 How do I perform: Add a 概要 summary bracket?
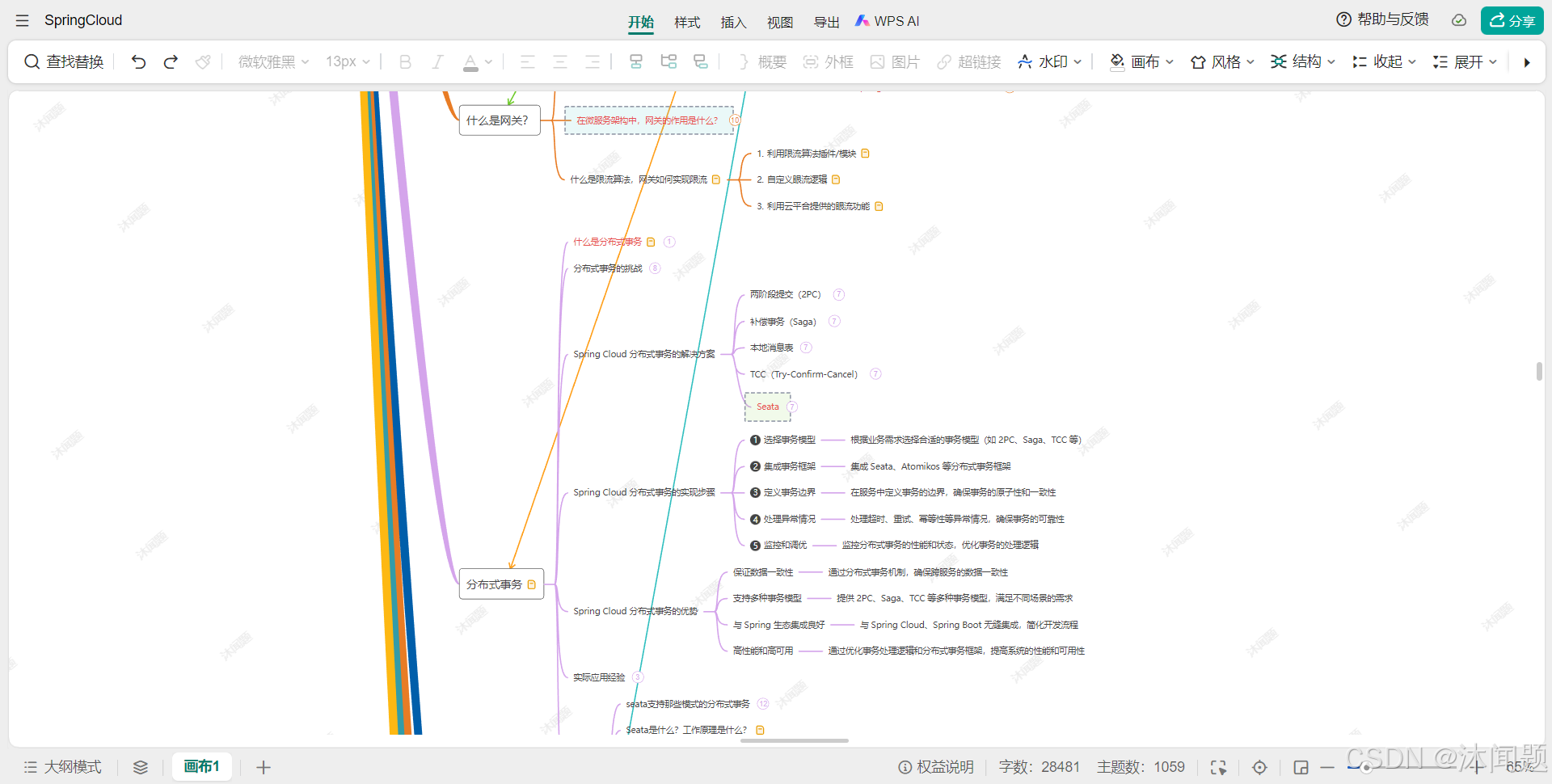pyautogui.click(x=762, y=62)
